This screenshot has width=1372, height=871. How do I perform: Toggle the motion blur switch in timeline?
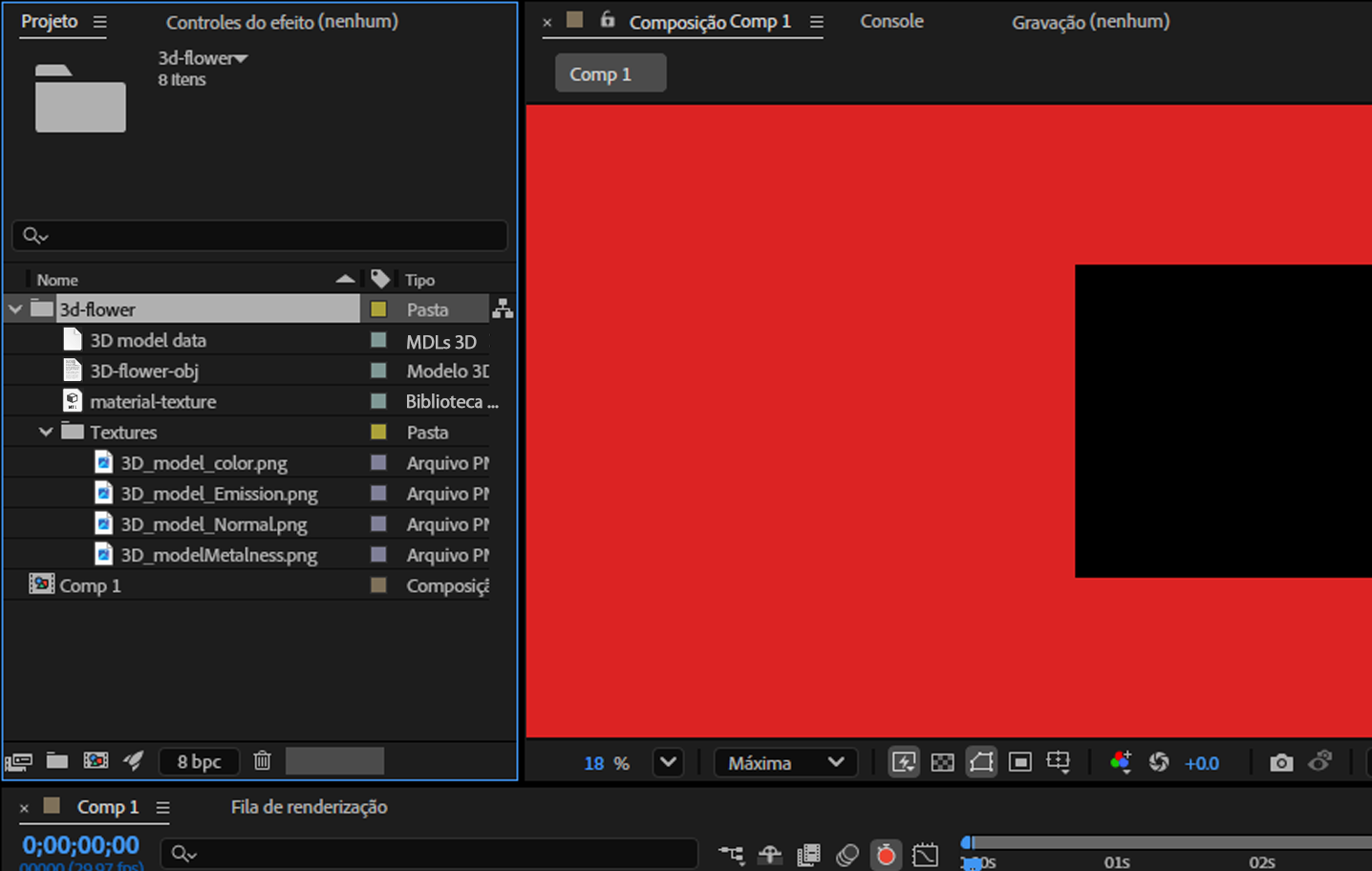click(847, 855)
